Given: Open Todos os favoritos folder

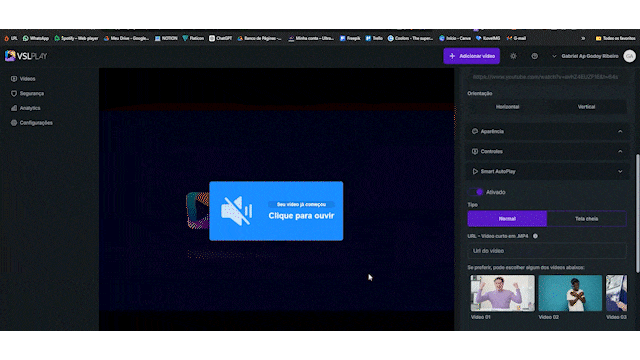Looking at the screenshot, I should click(x=616, y=38).
